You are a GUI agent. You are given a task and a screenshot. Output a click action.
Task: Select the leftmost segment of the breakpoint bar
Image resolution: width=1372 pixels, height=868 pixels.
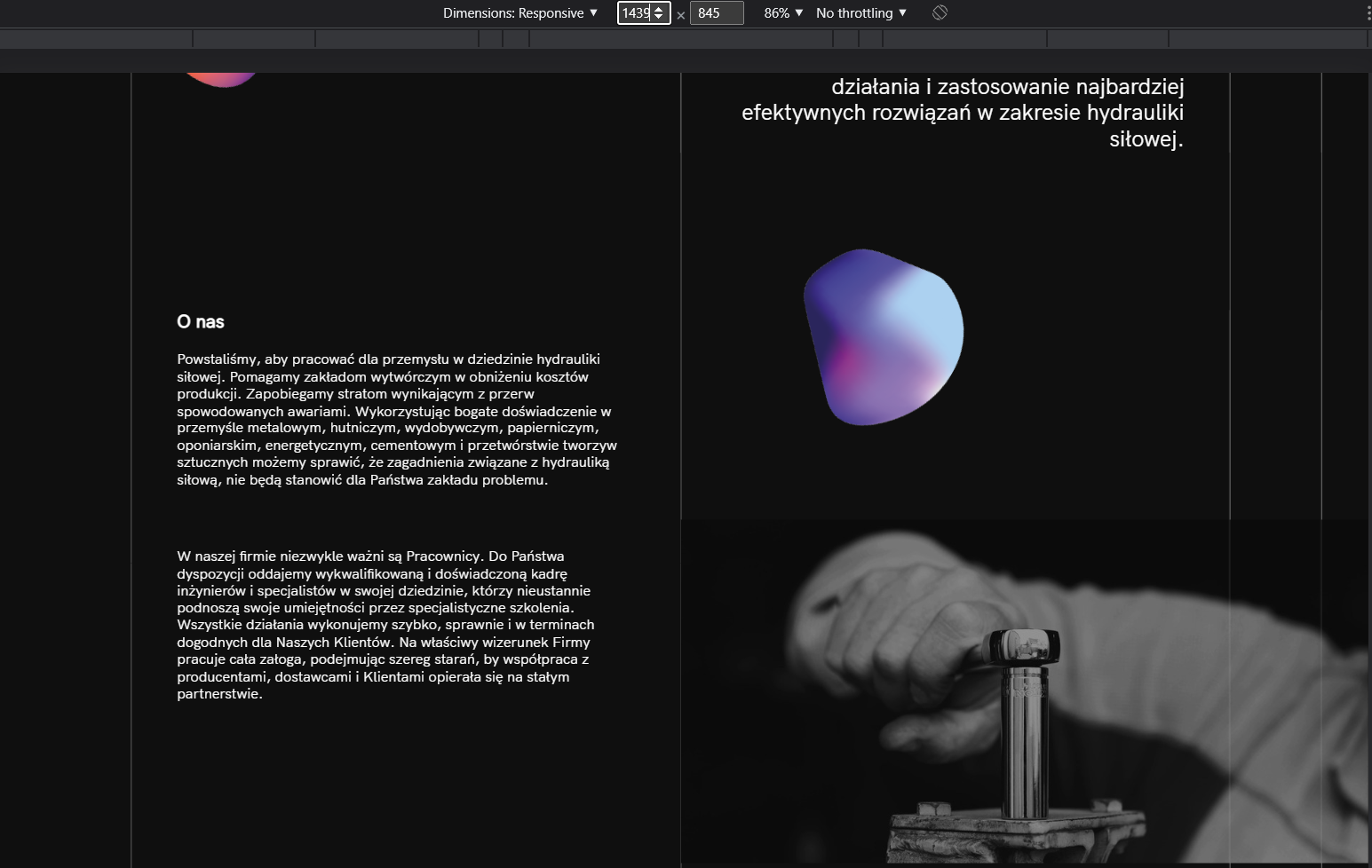click(96, 39)
